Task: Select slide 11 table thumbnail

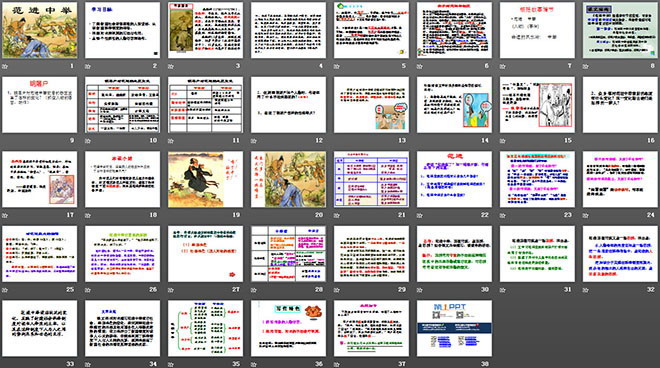Action: pyautogui.click(x=205, y=105)
